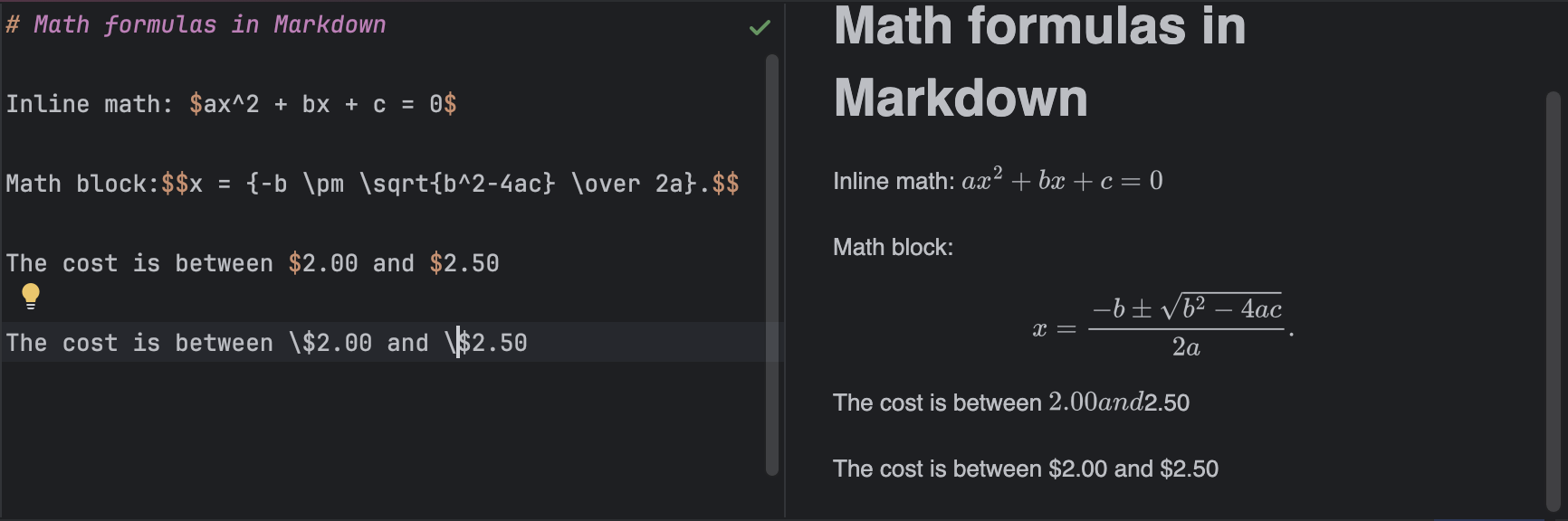Click the cursor in the escaped dollar line
Image resolution: width=1568 pixels, height=521 pixels.
[458, 342]
